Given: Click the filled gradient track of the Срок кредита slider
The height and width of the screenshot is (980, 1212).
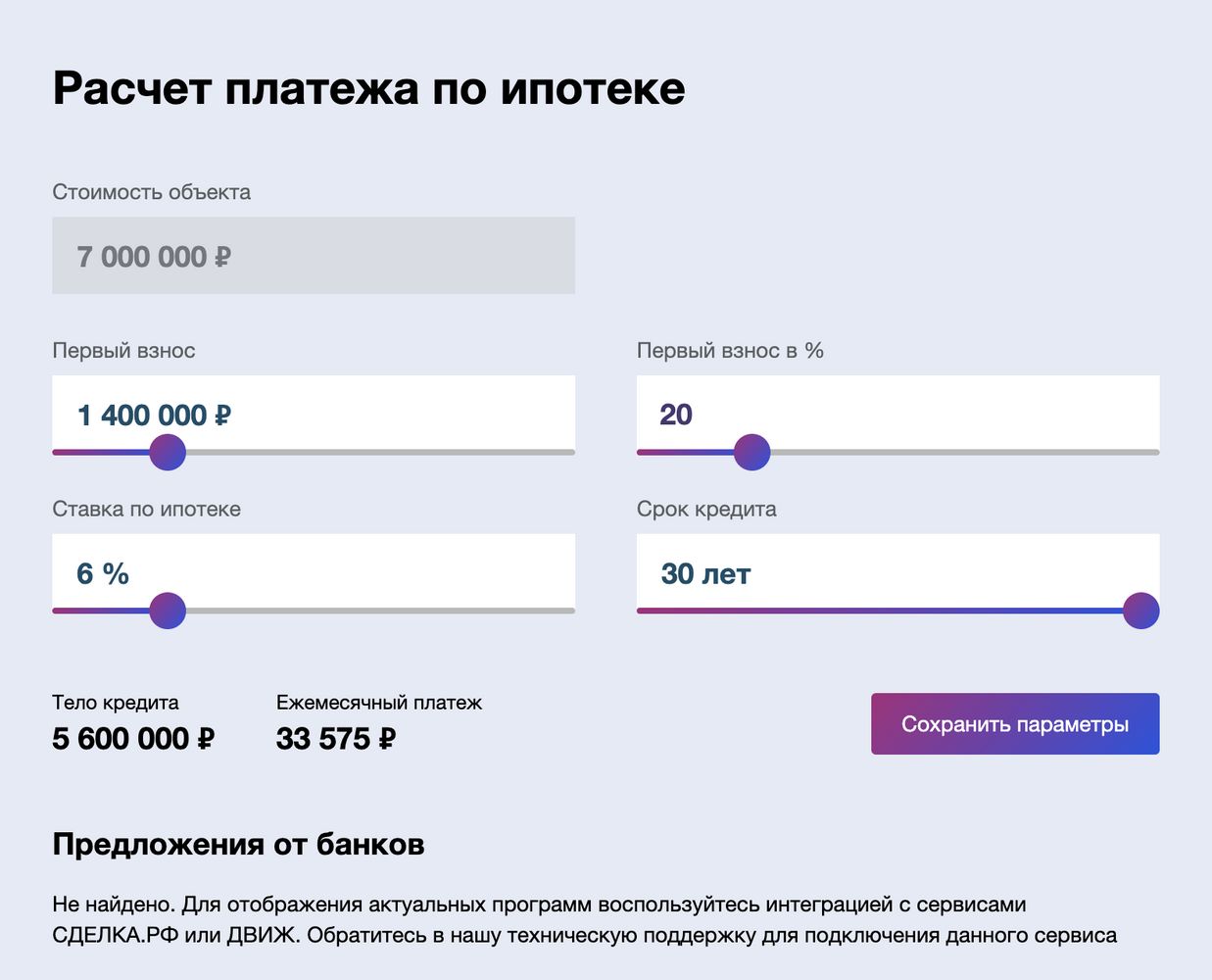Looking at the screenshot, I should pos(880,611).
